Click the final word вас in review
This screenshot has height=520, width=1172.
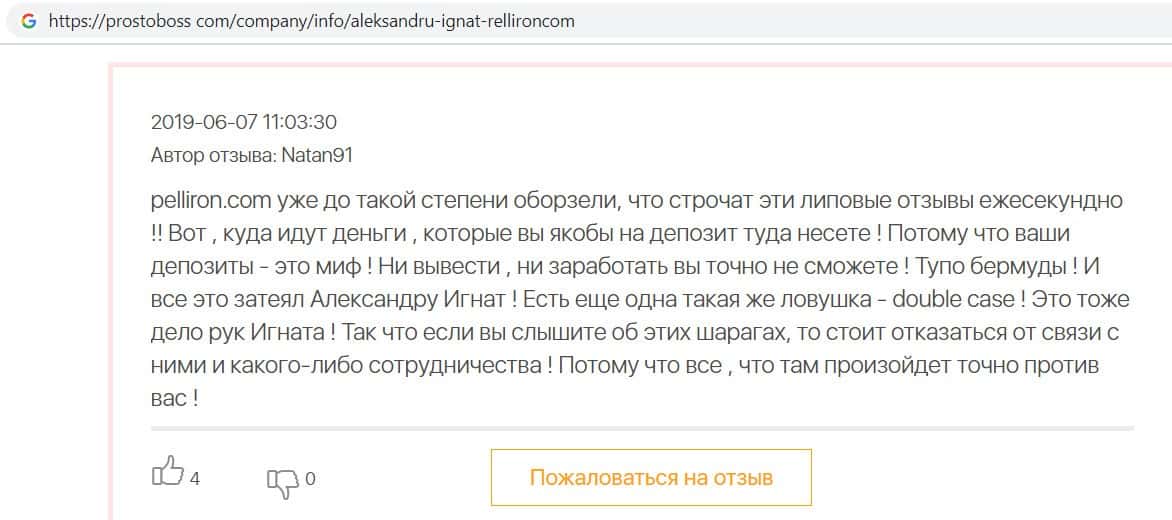(x=166, y=399)
